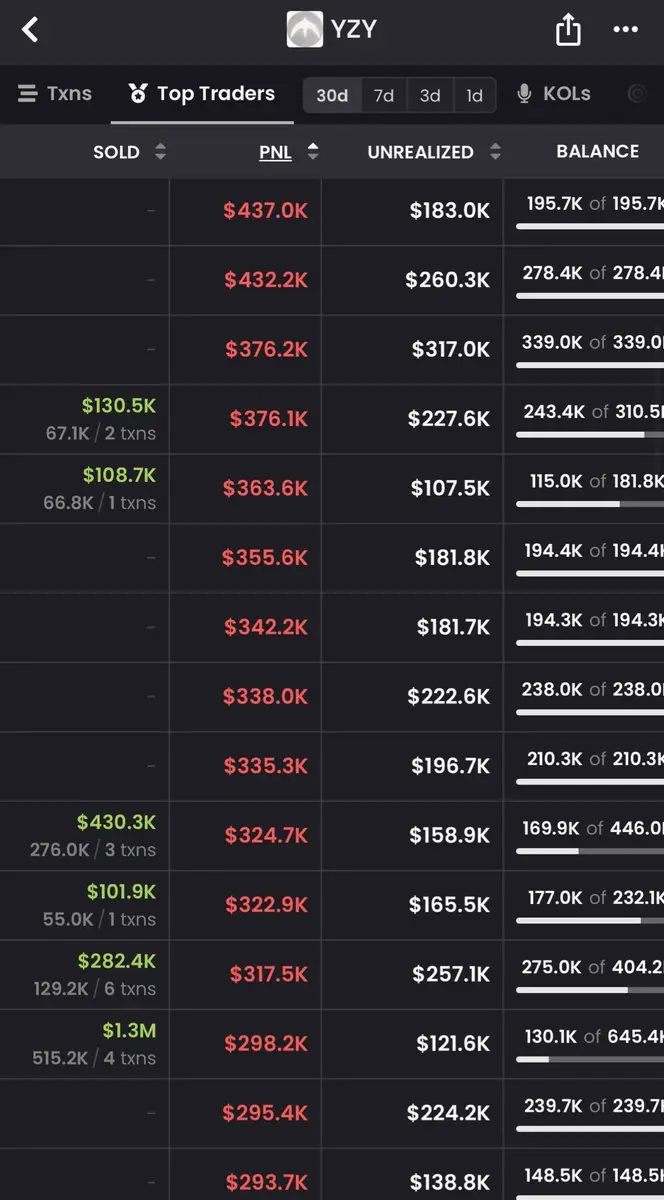
Task: Click the BALANCE column header
Action: 597,151
